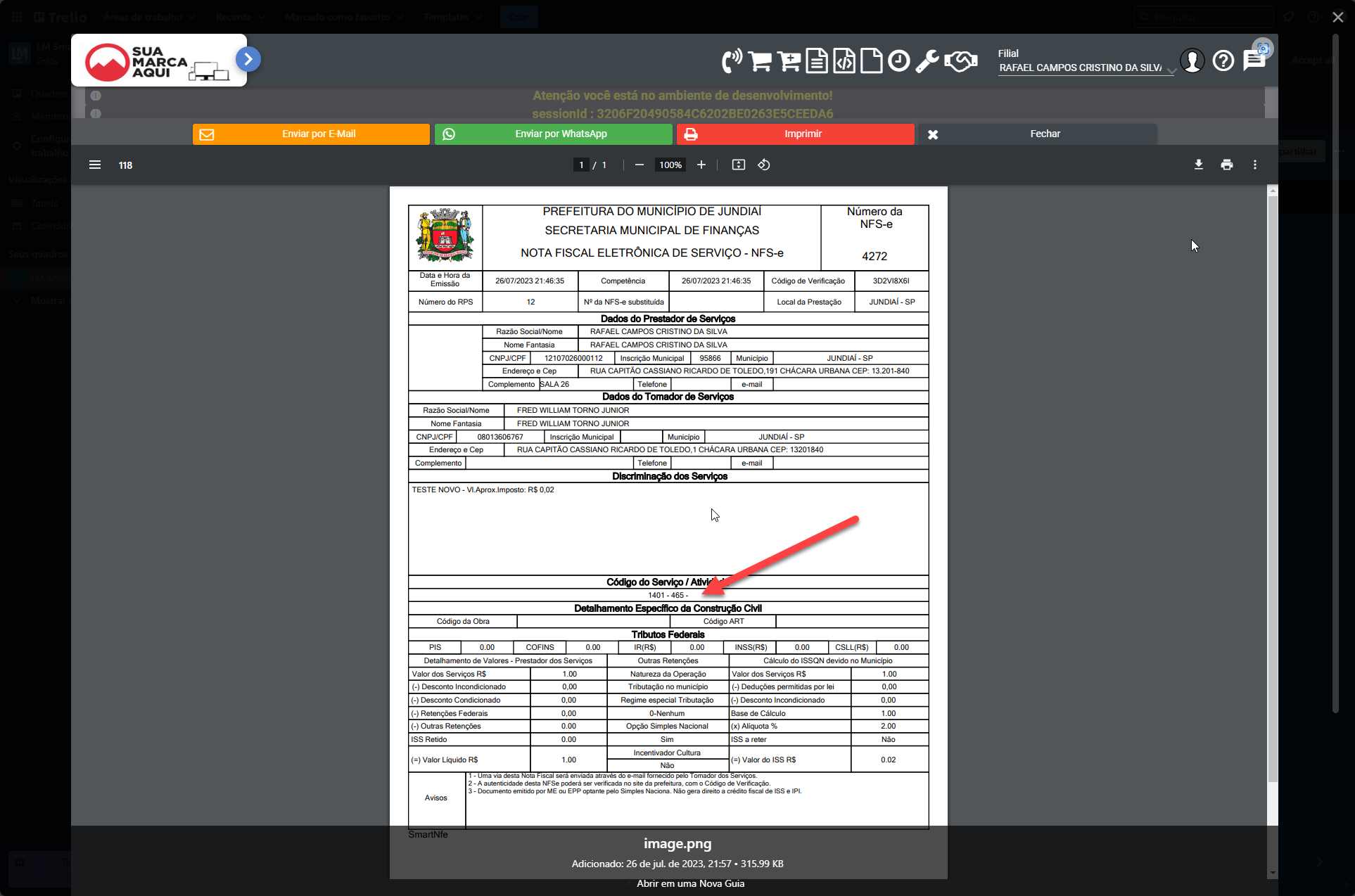This screenshot has width=1355, height=896.
Task: Open Trello Marcado como favorito menu
Action: click(x=344, y=17)
